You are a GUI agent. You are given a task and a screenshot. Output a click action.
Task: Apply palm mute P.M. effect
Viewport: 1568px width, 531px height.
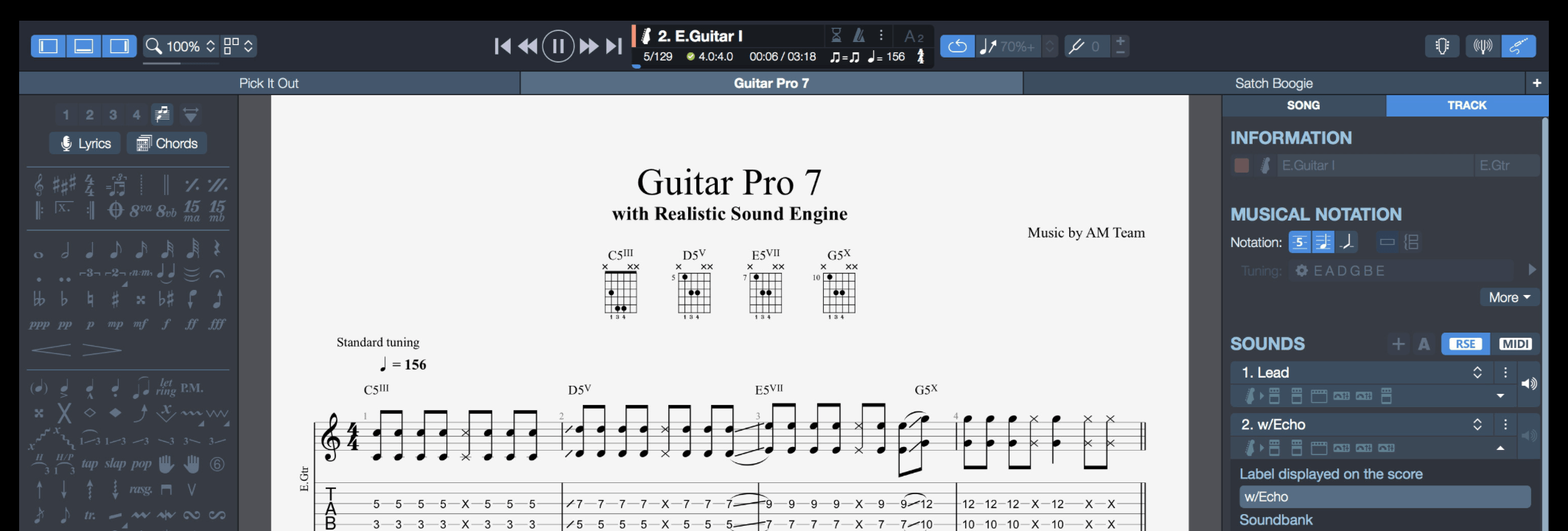[x=192, y=388]
